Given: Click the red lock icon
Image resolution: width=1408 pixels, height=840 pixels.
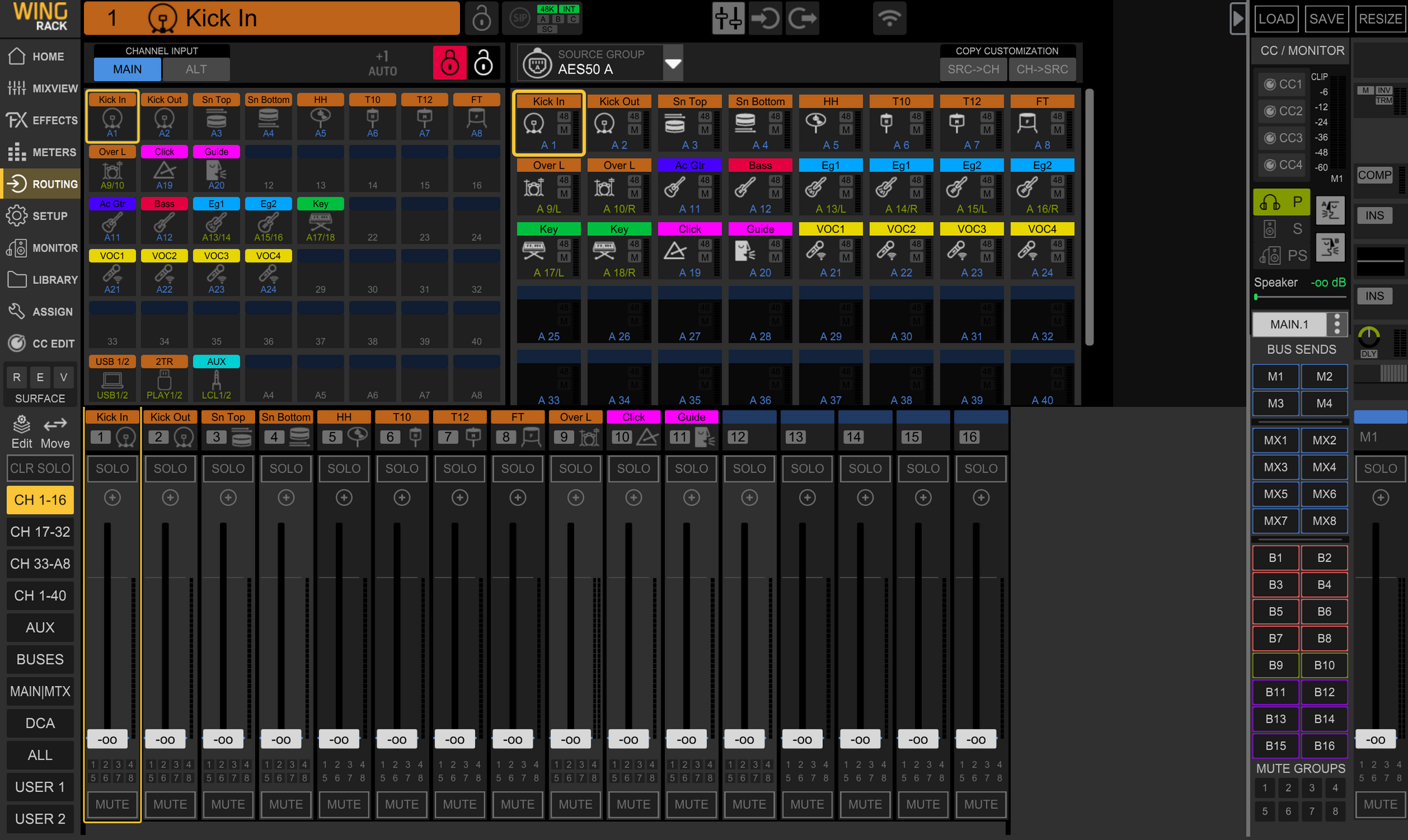Looking at the screenshot, I should (450, 63).
